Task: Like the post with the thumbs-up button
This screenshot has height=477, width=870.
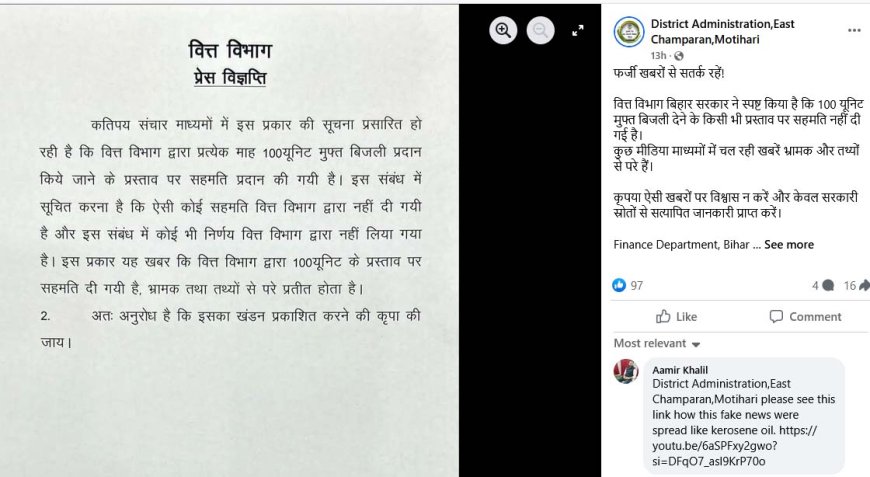Action: tap(676, 317)
